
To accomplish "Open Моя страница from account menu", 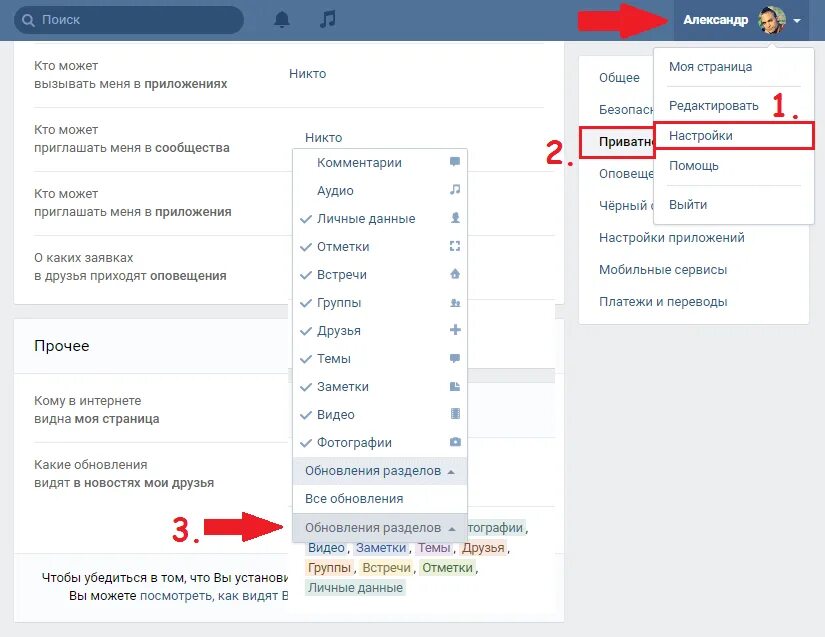I will (710, 67).
